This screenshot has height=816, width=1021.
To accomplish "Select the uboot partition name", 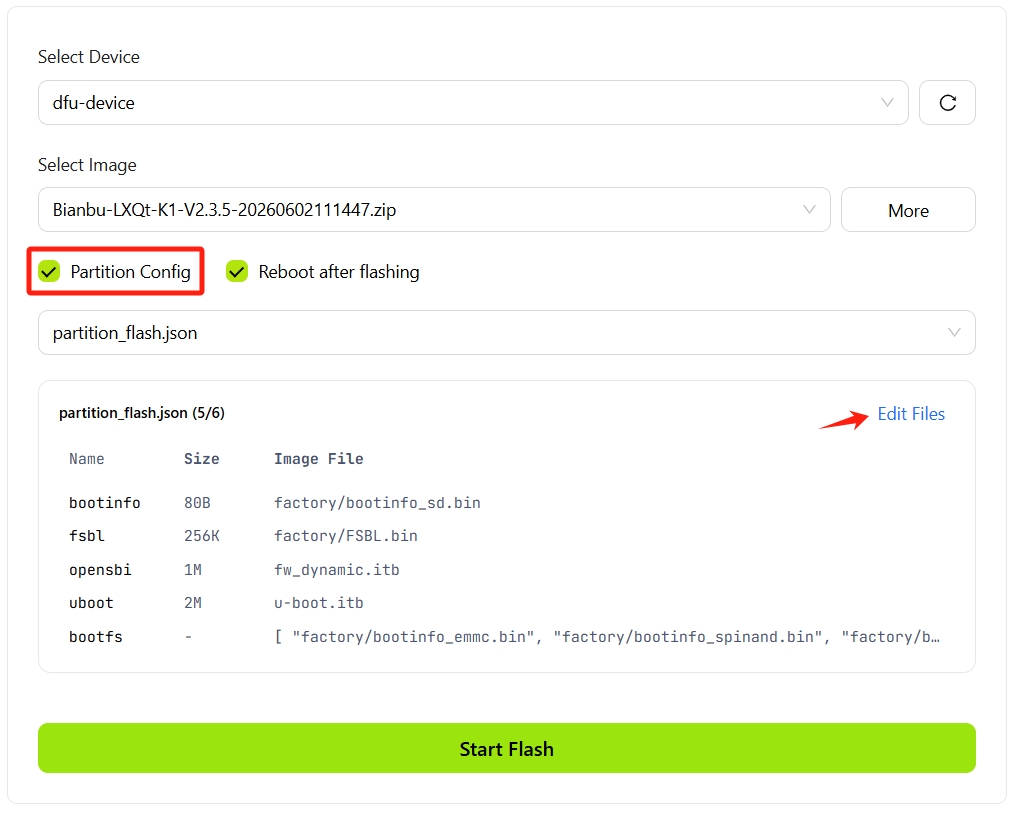I will (91, 603).
